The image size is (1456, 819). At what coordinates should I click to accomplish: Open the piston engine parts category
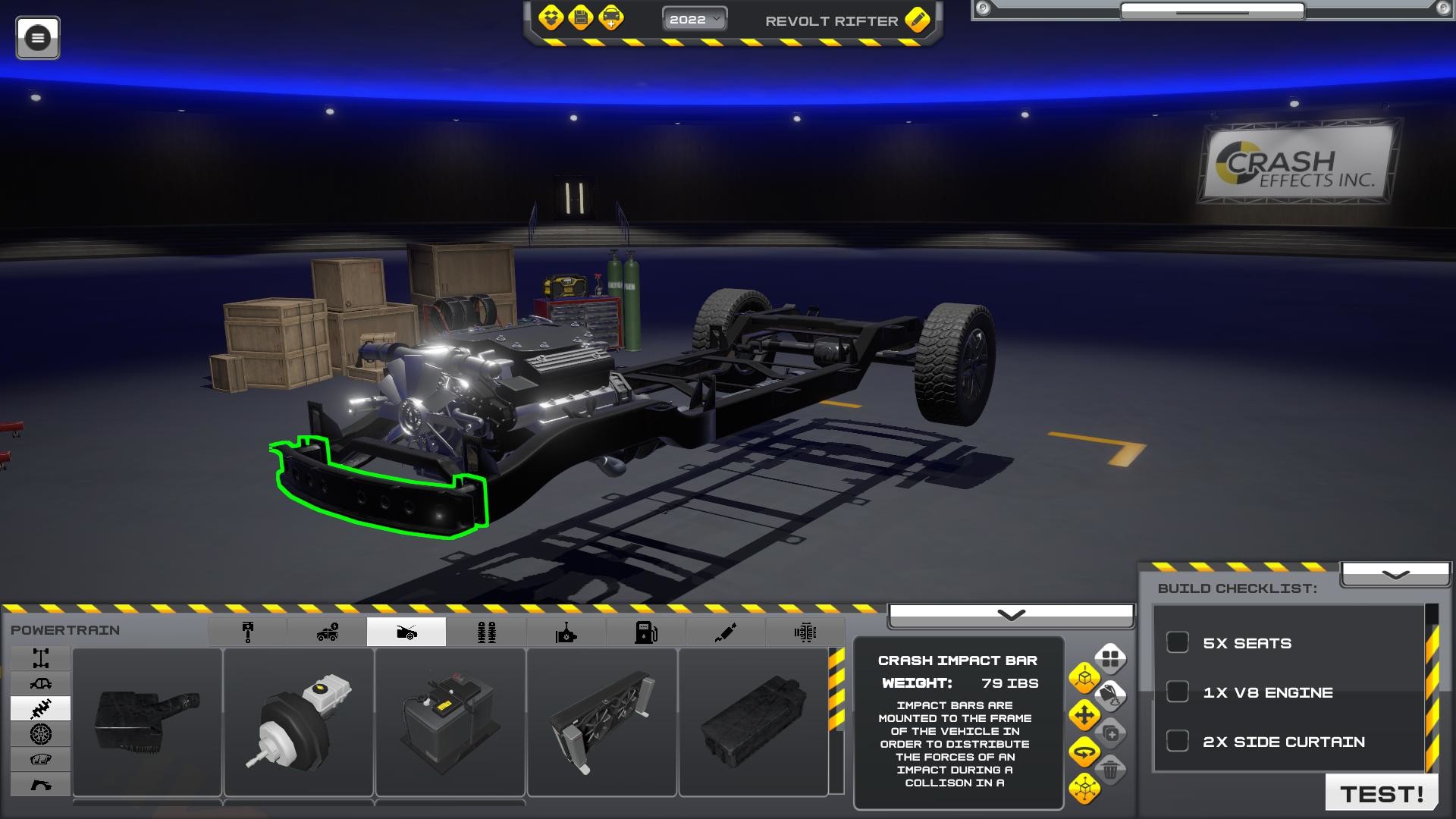246,632
